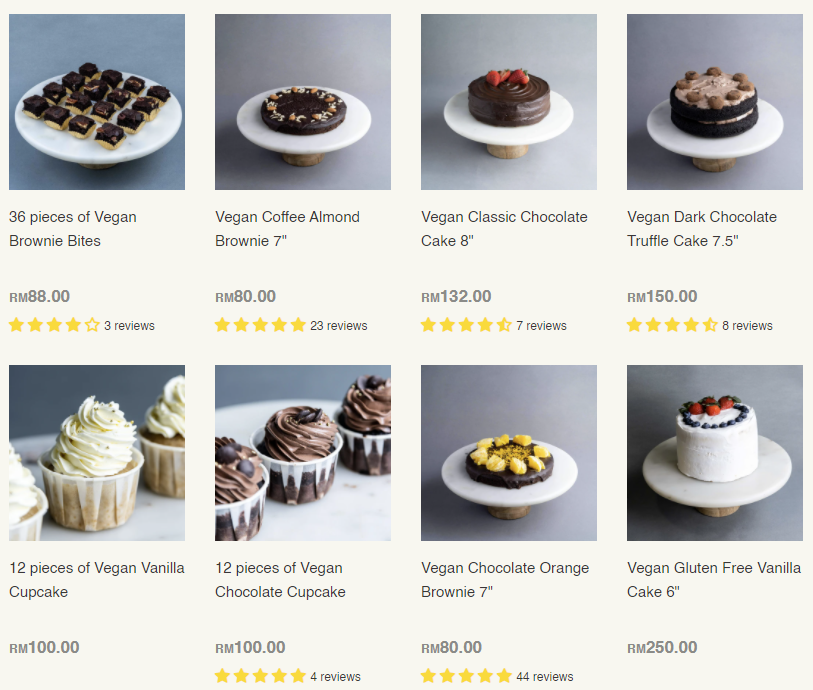Open the 23 reviews link
Image resolution: width=813 pixels, height=690 pixels.
click(x=339, y=326)
